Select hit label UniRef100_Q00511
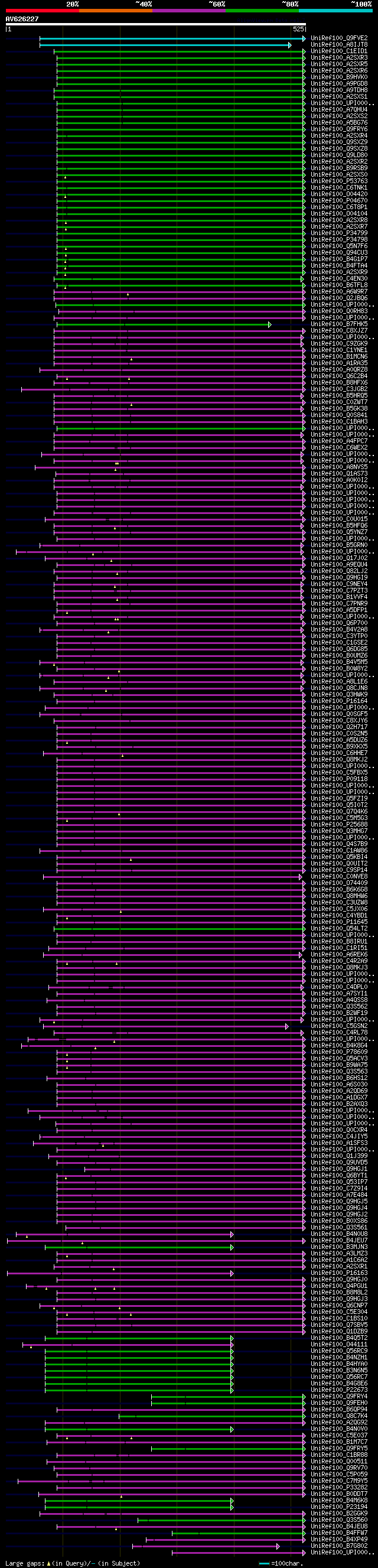The height and width of the screenshot is (1568, 378). coord(339,1461)
